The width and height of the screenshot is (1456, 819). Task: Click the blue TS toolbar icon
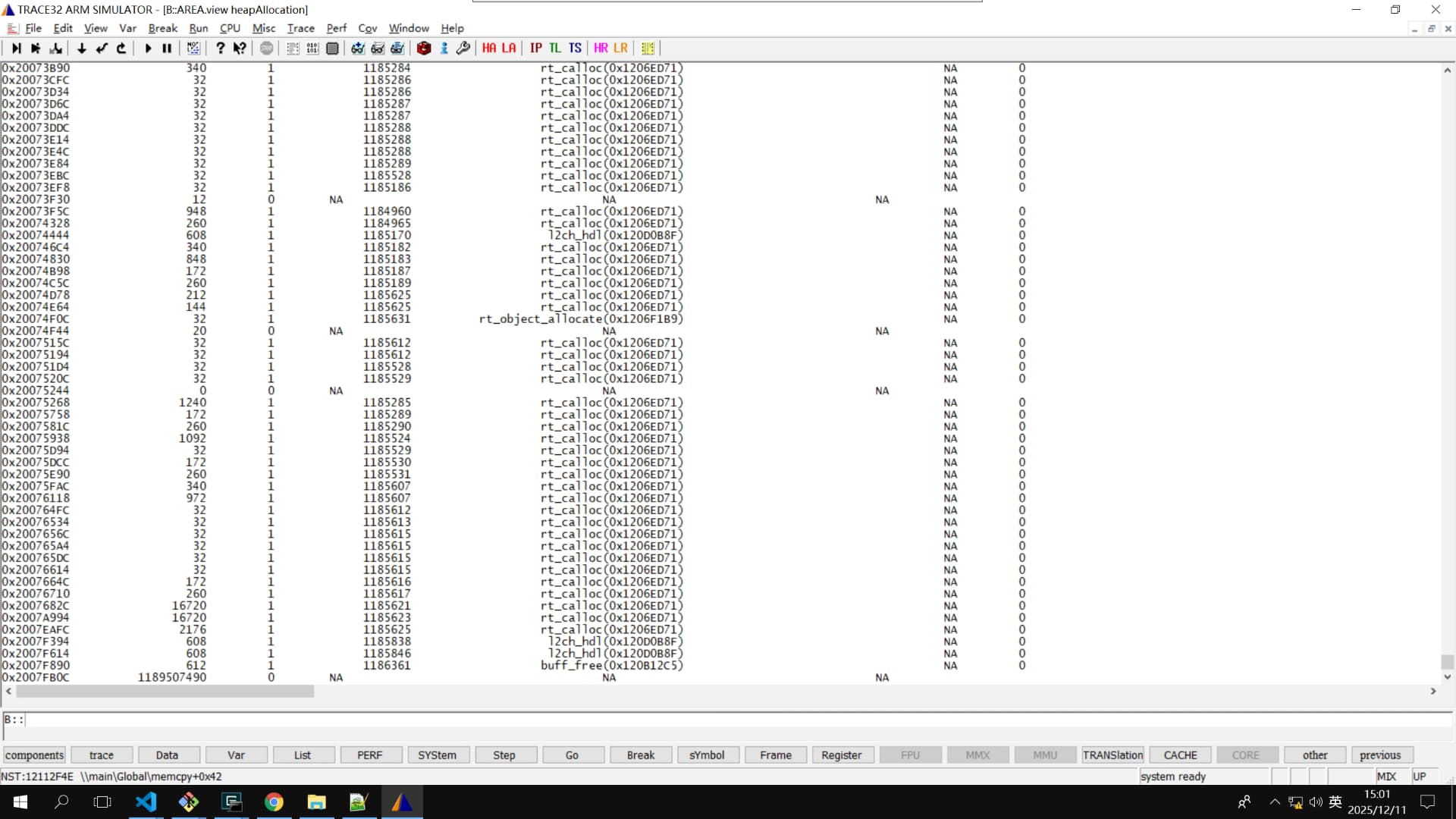(575, 48)
